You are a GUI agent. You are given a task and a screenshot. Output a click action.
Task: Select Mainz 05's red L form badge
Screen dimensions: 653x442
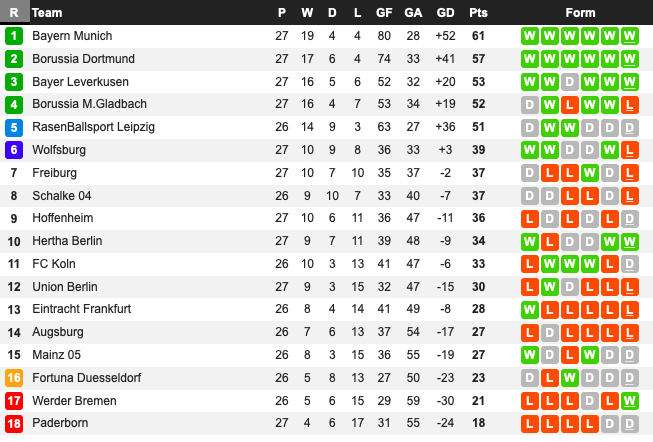[x=570, y=355]
